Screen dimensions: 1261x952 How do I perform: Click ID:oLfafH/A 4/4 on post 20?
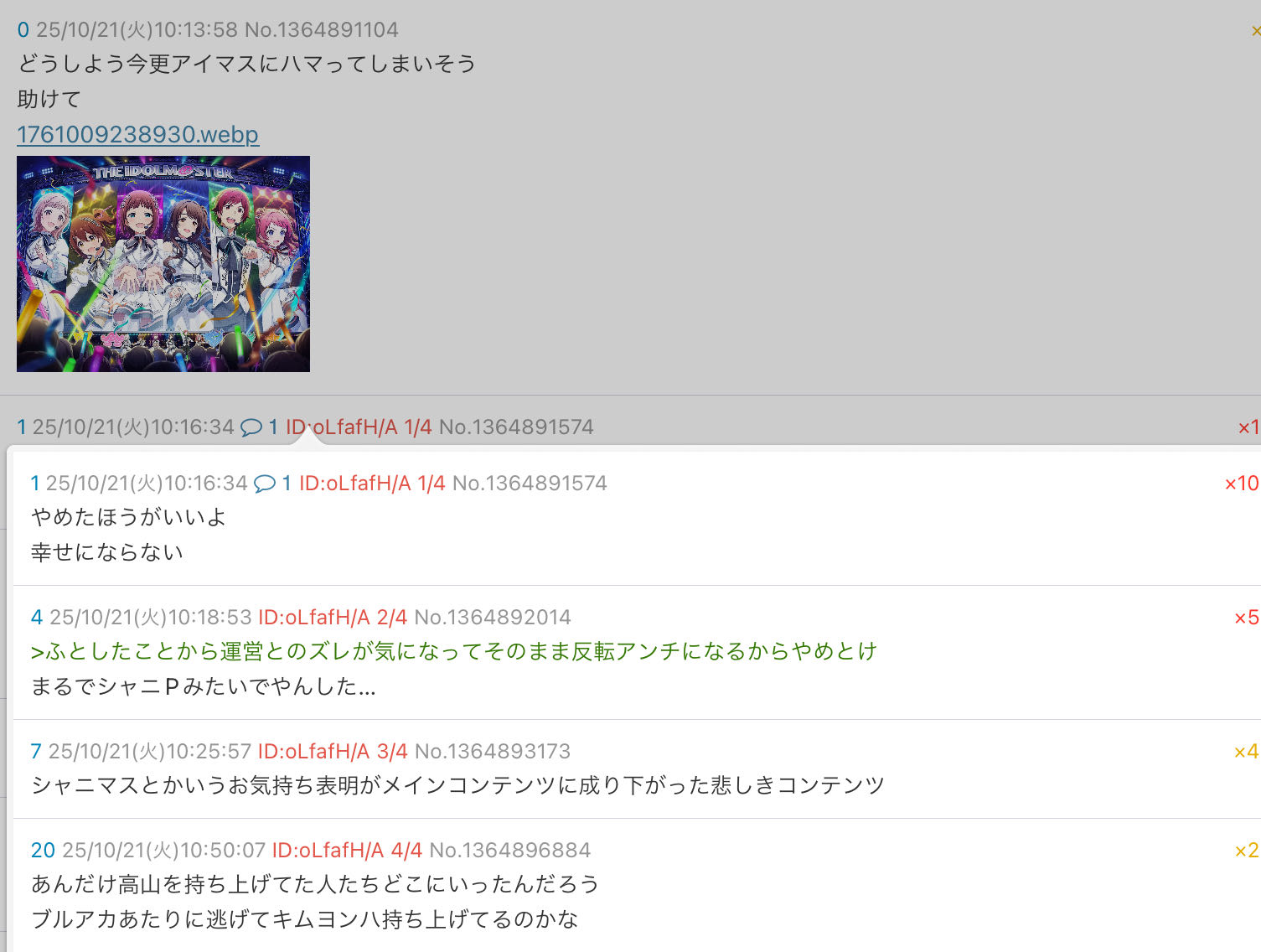pyautogui.click(x=347, y=851)
